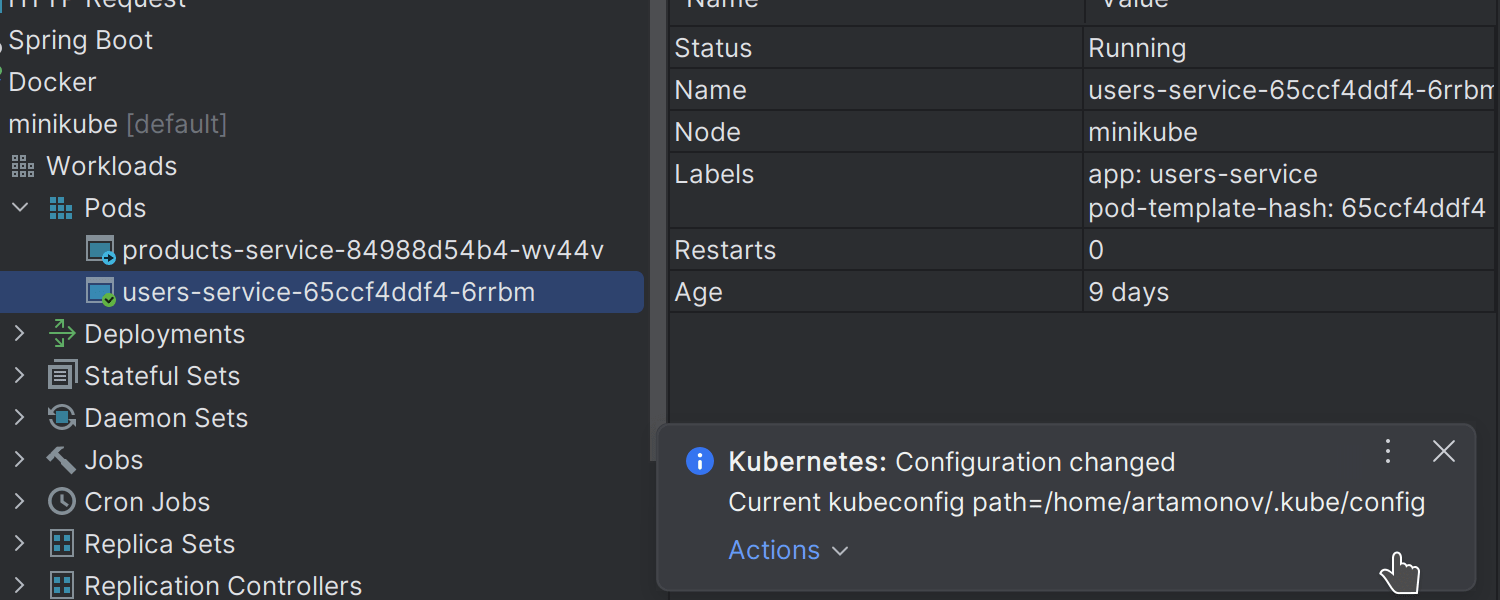Select the minikube default context entry
1500x600 pixels.
click(x=116, y=124)
